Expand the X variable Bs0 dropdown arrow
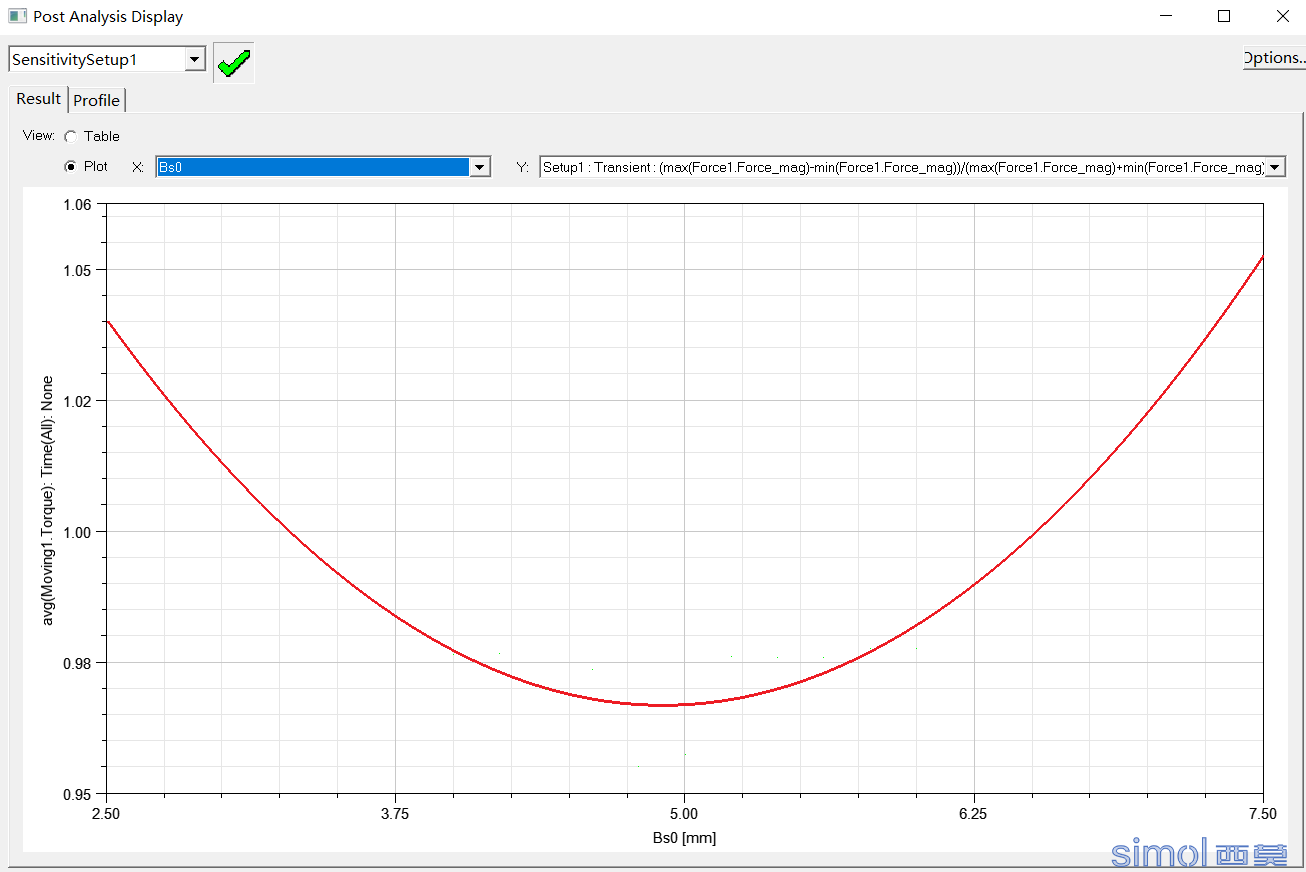 (480, 168)
